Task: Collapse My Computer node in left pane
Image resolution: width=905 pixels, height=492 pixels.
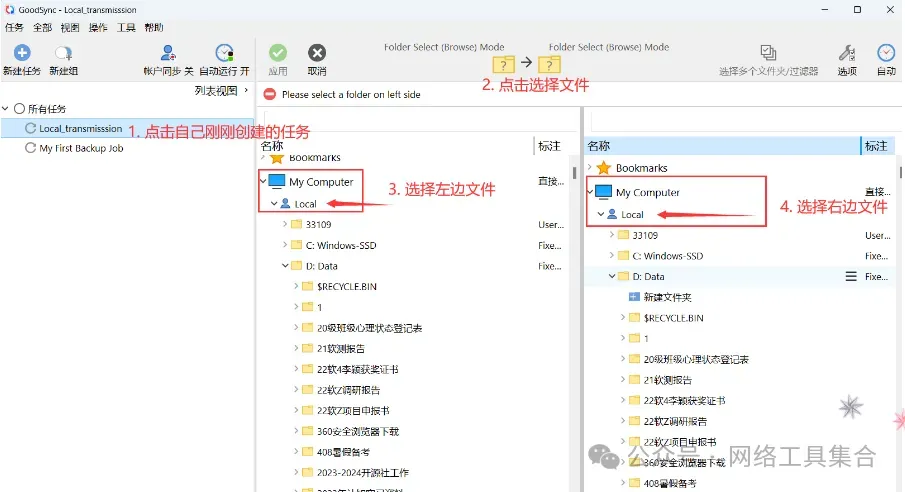Action: point(263,181)
